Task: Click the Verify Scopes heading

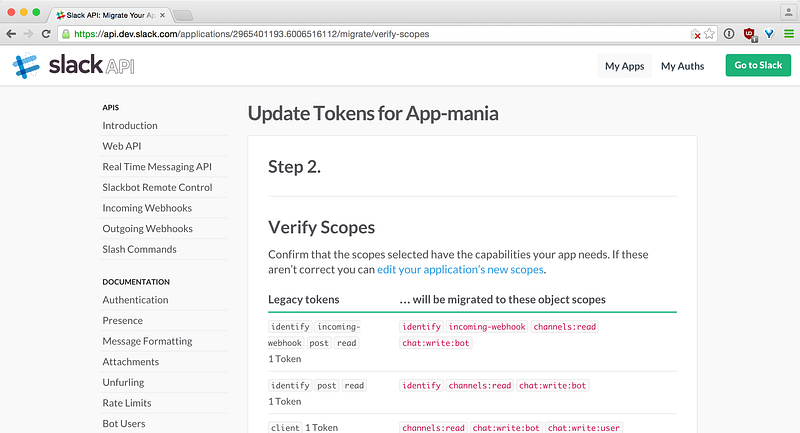Action: click(x=321, y=227)
